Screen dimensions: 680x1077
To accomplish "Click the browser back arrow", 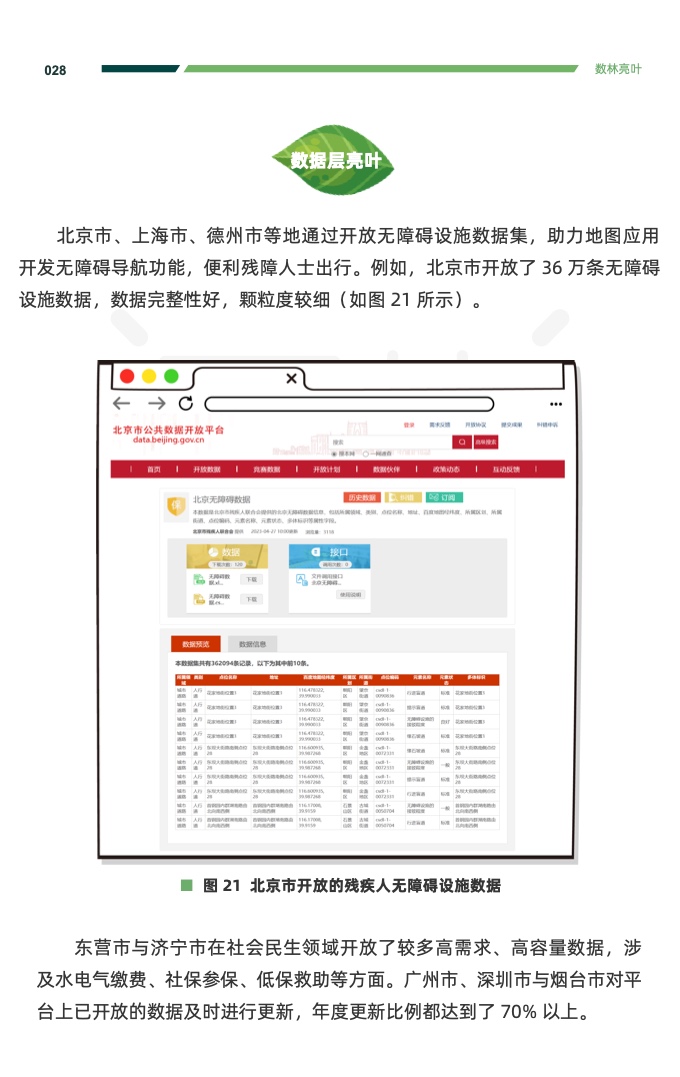I will pos(122,403).
